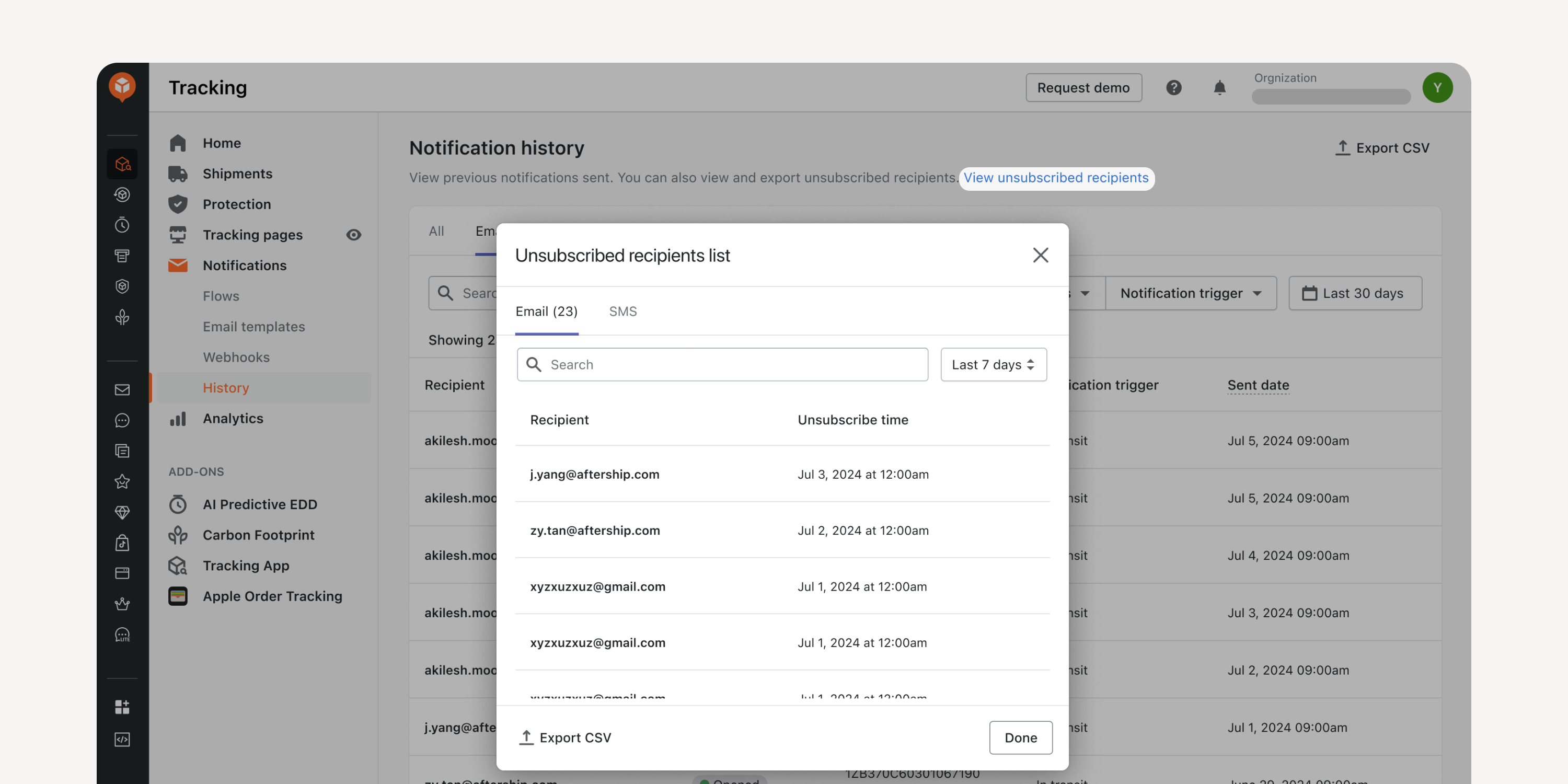Click the Shipments truck icon
The width and height of the screenshot is (1568, 784).
(178, 174)
